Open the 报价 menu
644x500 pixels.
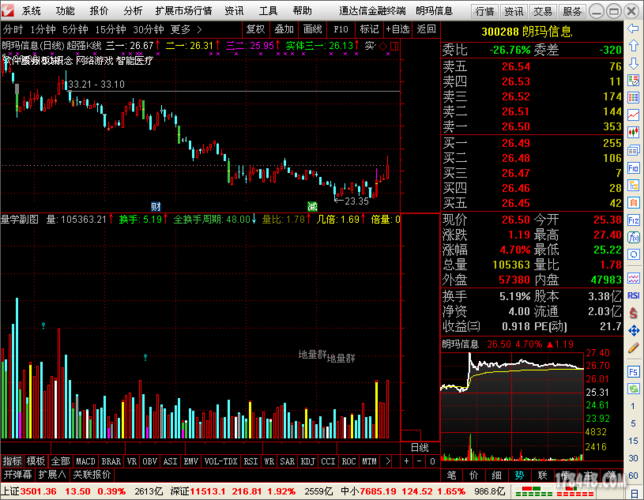click(99, 11)
